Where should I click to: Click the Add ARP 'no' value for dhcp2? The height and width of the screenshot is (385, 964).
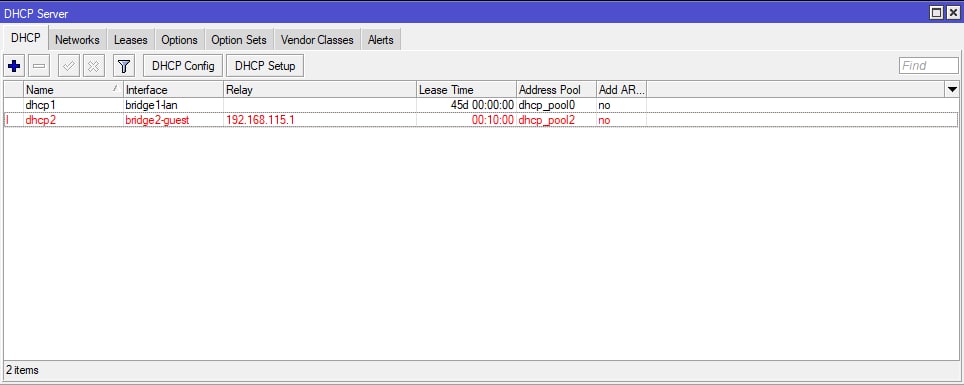[x=604, y=121]
